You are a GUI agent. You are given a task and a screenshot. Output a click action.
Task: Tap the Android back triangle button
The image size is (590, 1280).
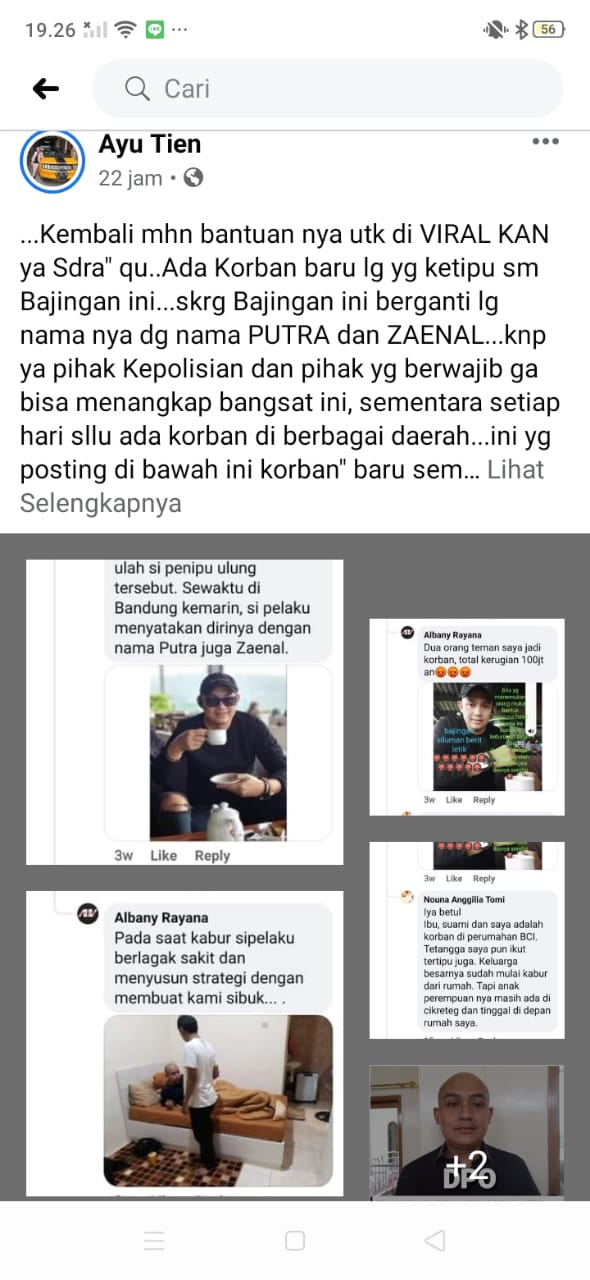[434, 1241]
